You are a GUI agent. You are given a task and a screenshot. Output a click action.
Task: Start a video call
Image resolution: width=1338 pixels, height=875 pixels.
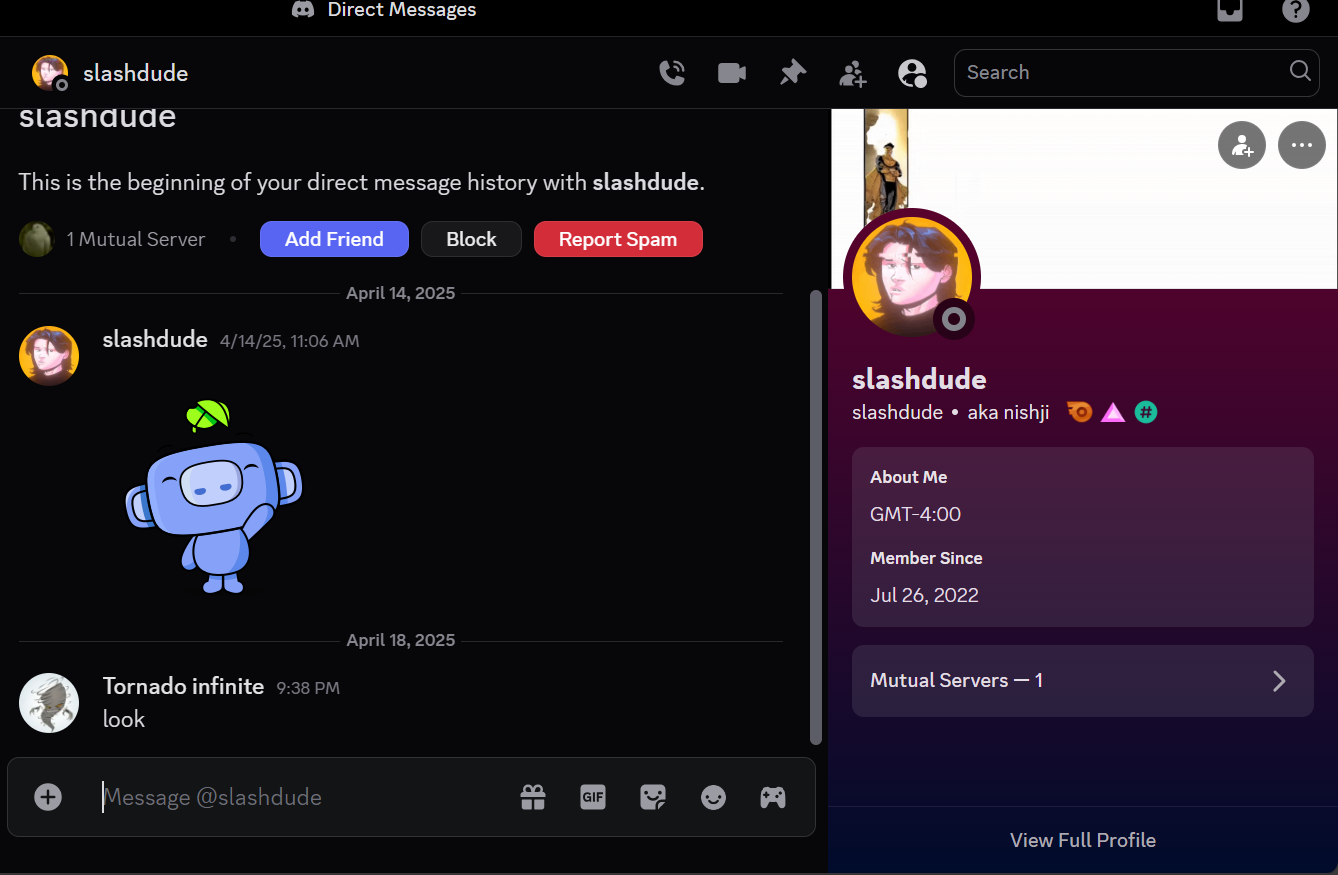(x=732, y=73)
